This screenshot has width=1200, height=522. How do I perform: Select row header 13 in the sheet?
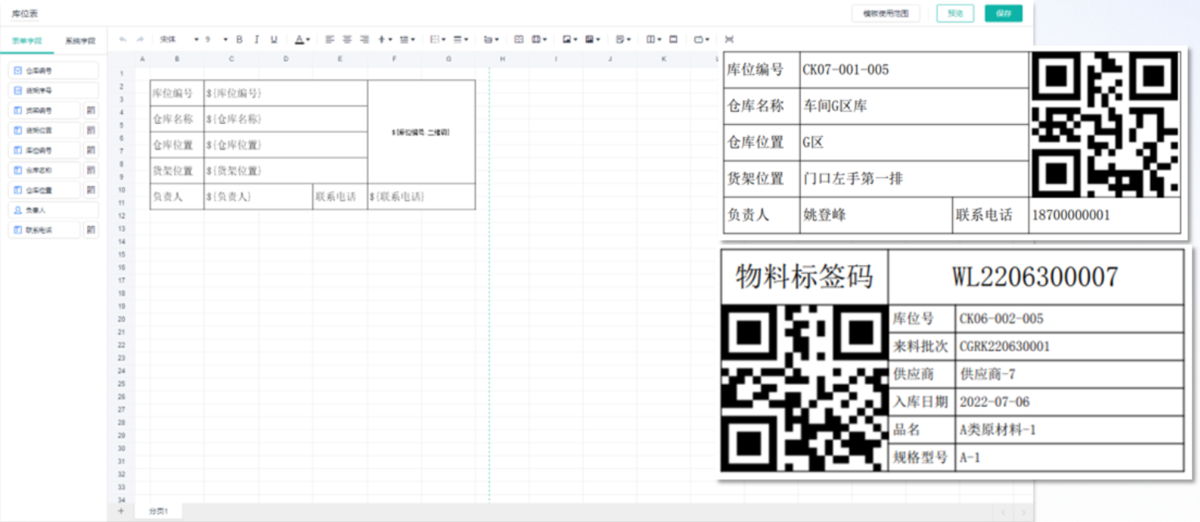[120, 229]
